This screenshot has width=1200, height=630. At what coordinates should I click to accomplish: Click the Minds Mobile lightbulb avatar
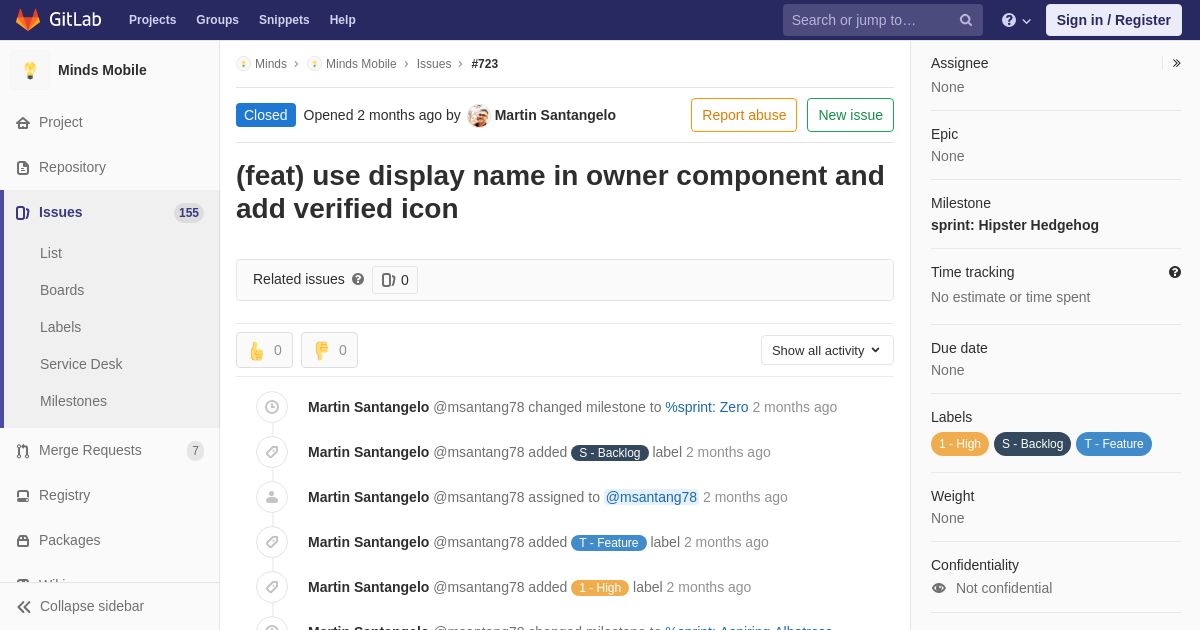click(x=30, y=70)
